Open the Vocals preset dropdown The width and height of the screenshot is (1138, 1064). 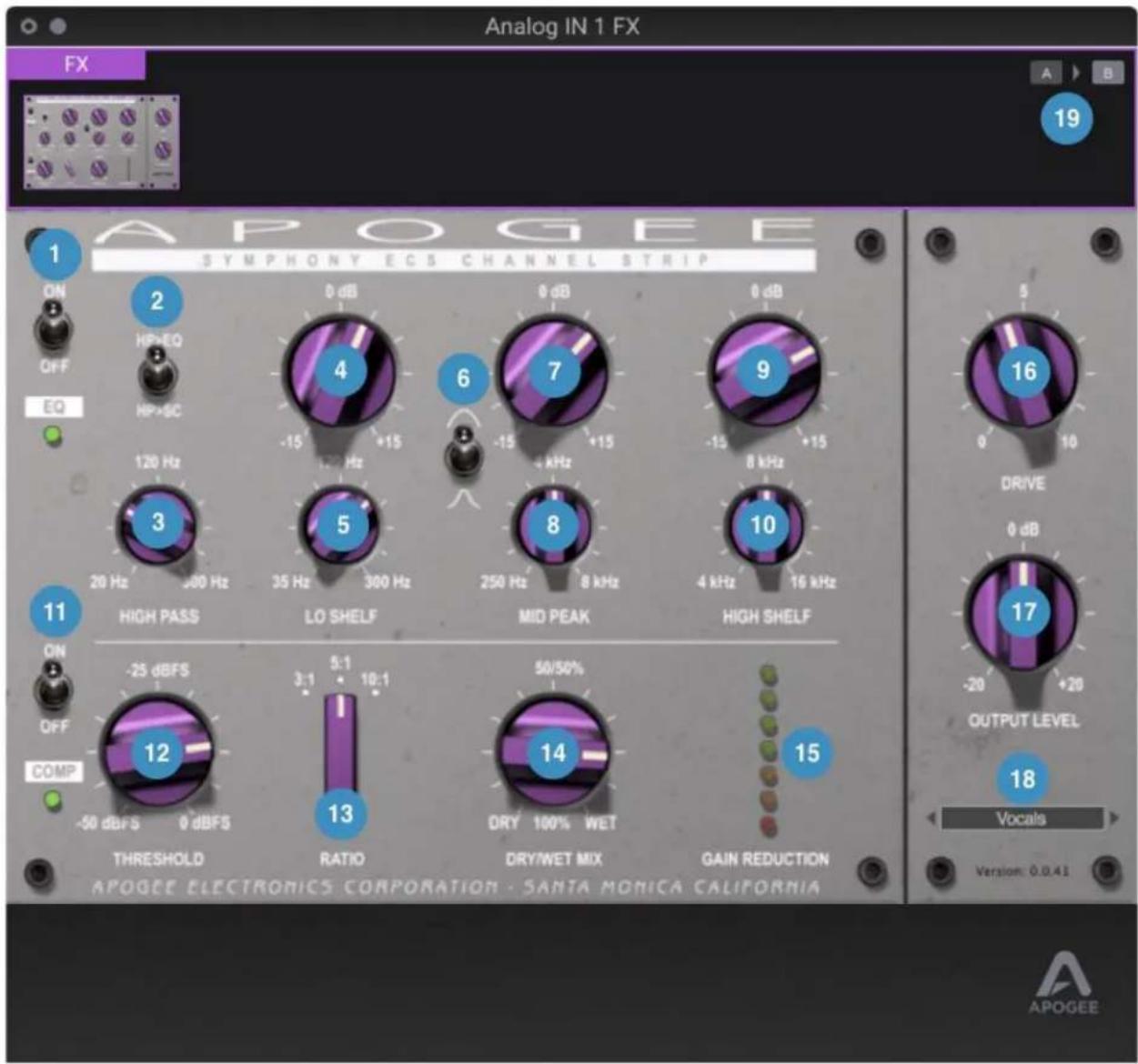[1022, 818]
